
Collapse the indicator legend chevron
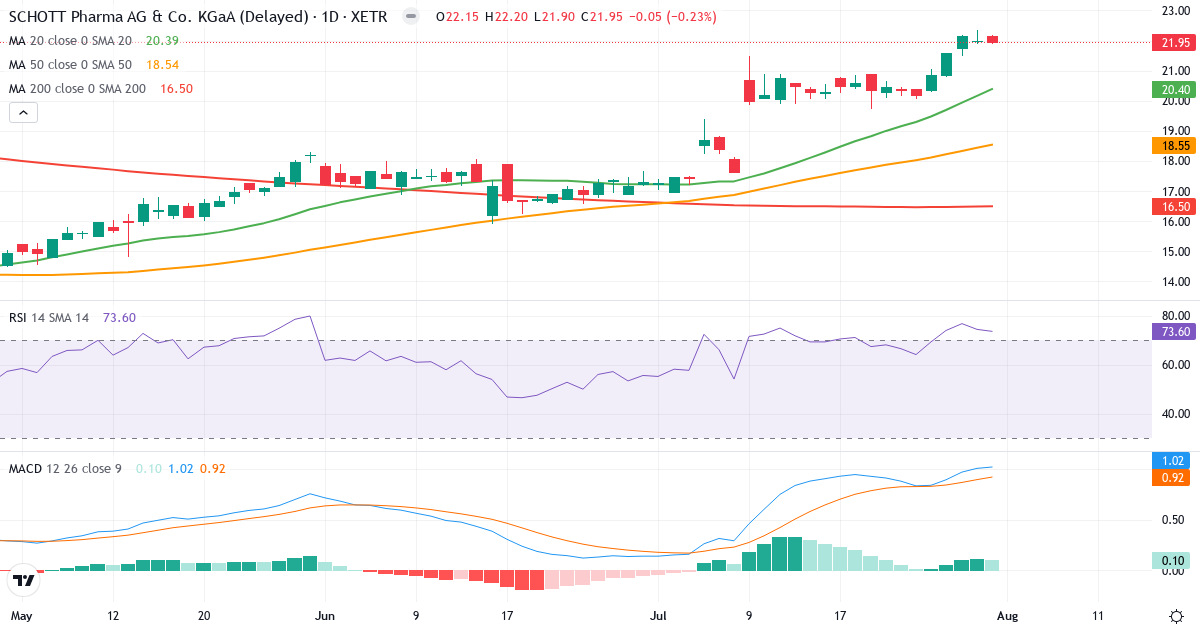tap(23, 113)
